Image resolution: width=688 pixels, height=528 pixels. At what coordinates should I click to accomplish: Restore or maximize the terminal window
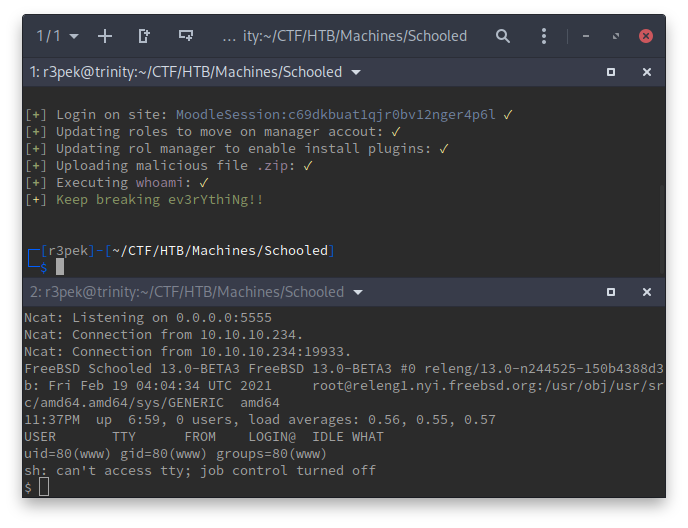click(x=616, y=36)
